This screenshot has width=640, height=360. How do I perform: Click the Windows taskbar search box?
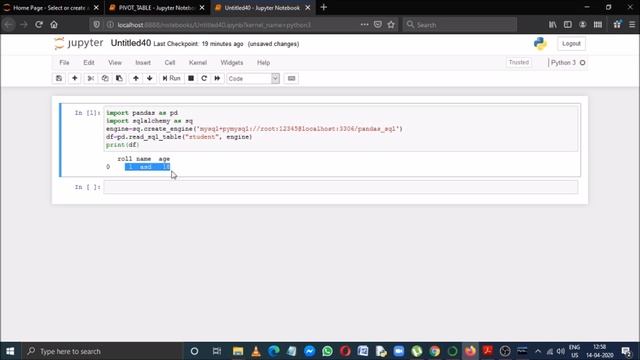point(102,351)
